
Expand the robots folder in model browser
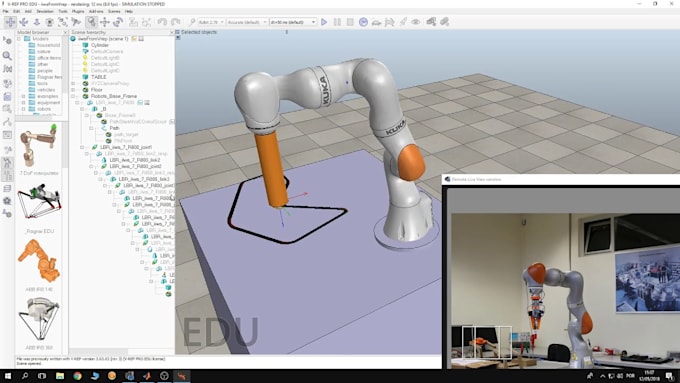point(23,109)
